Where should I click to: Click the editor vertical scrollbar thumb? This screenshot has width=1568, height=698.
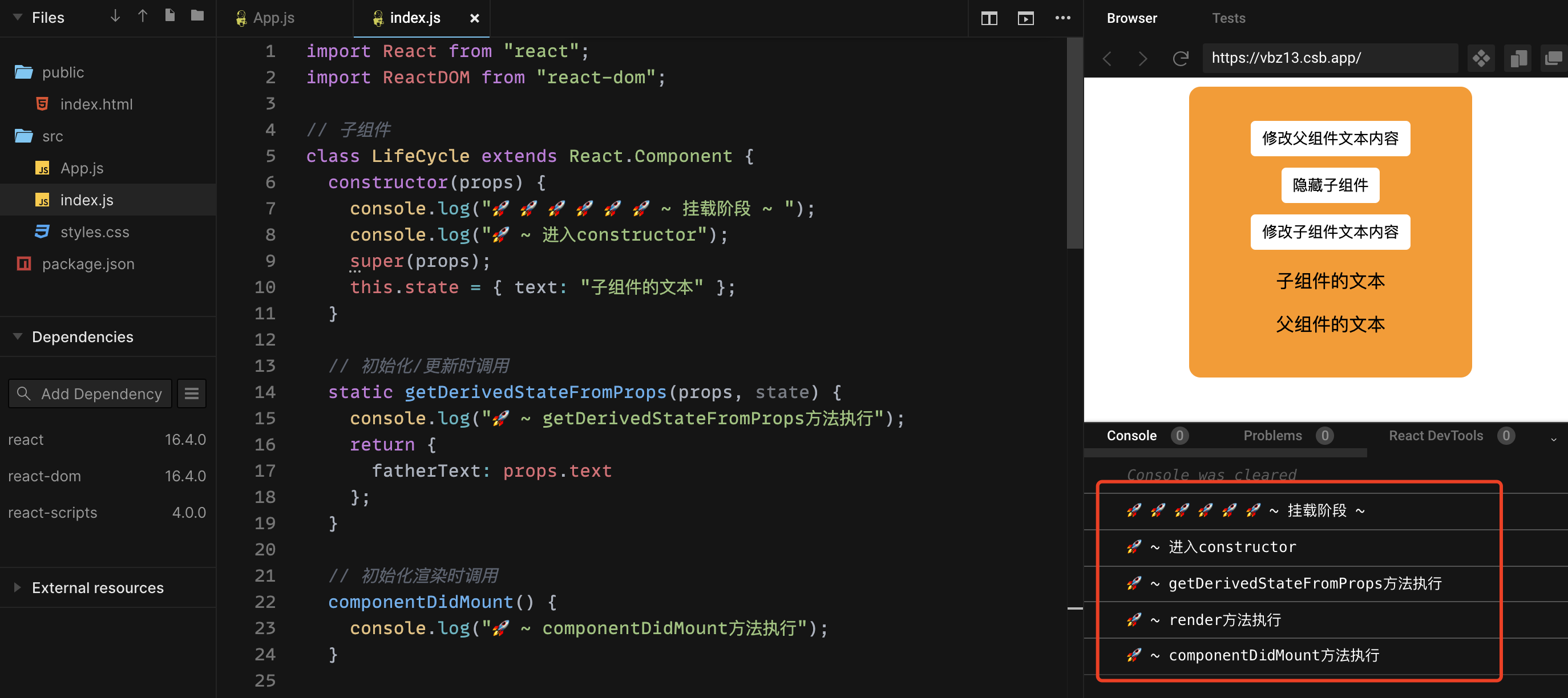click(x=1074, y=143)
